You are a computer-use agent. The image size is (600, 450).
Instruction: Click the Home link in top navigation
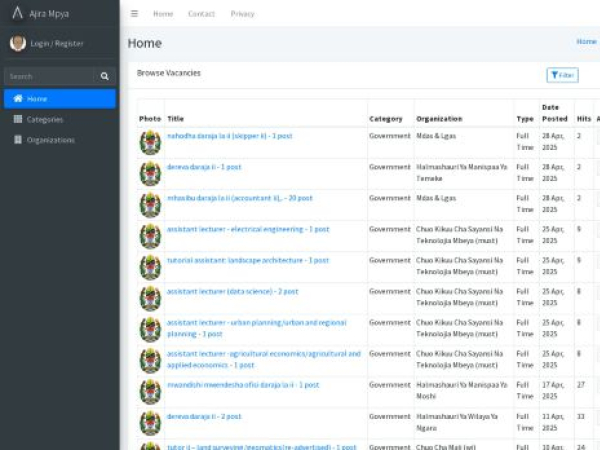pos(163,14)
